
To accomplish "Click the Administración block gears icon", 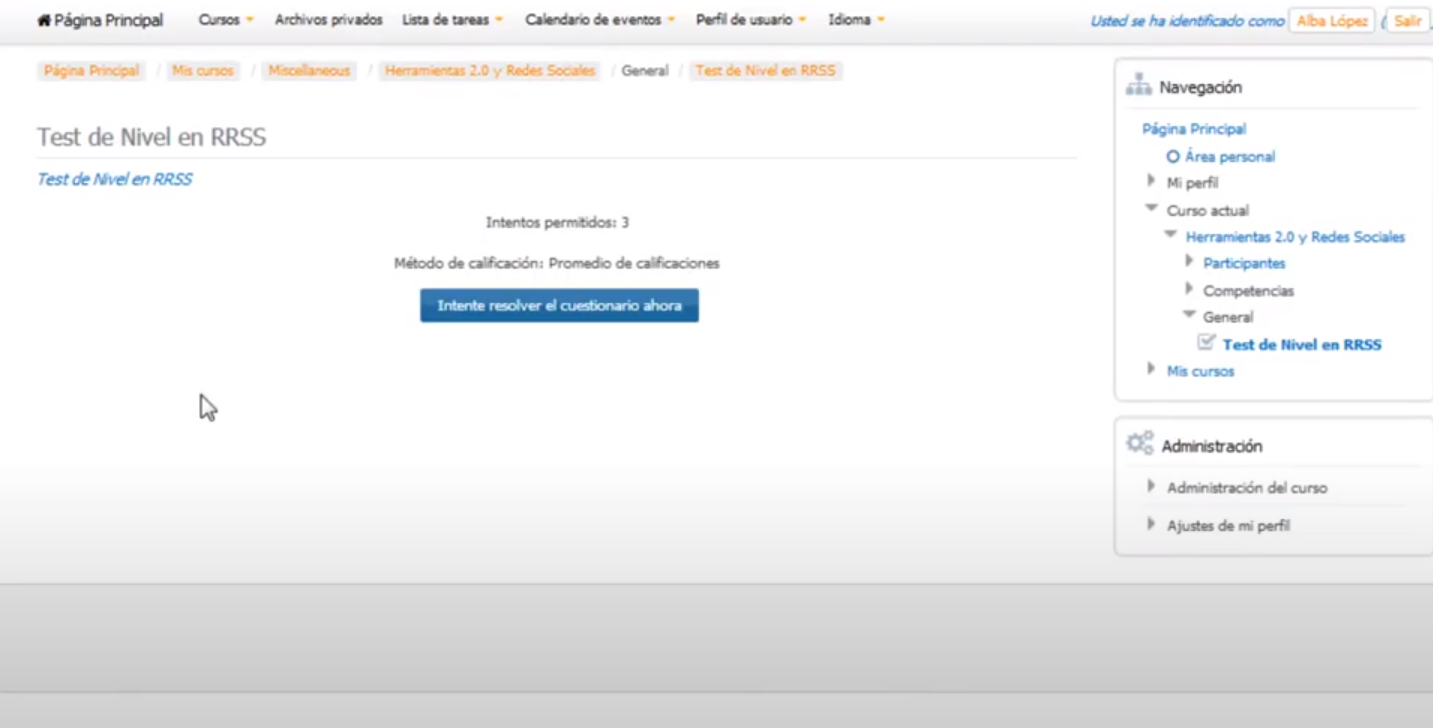I will coord(1140,444).
